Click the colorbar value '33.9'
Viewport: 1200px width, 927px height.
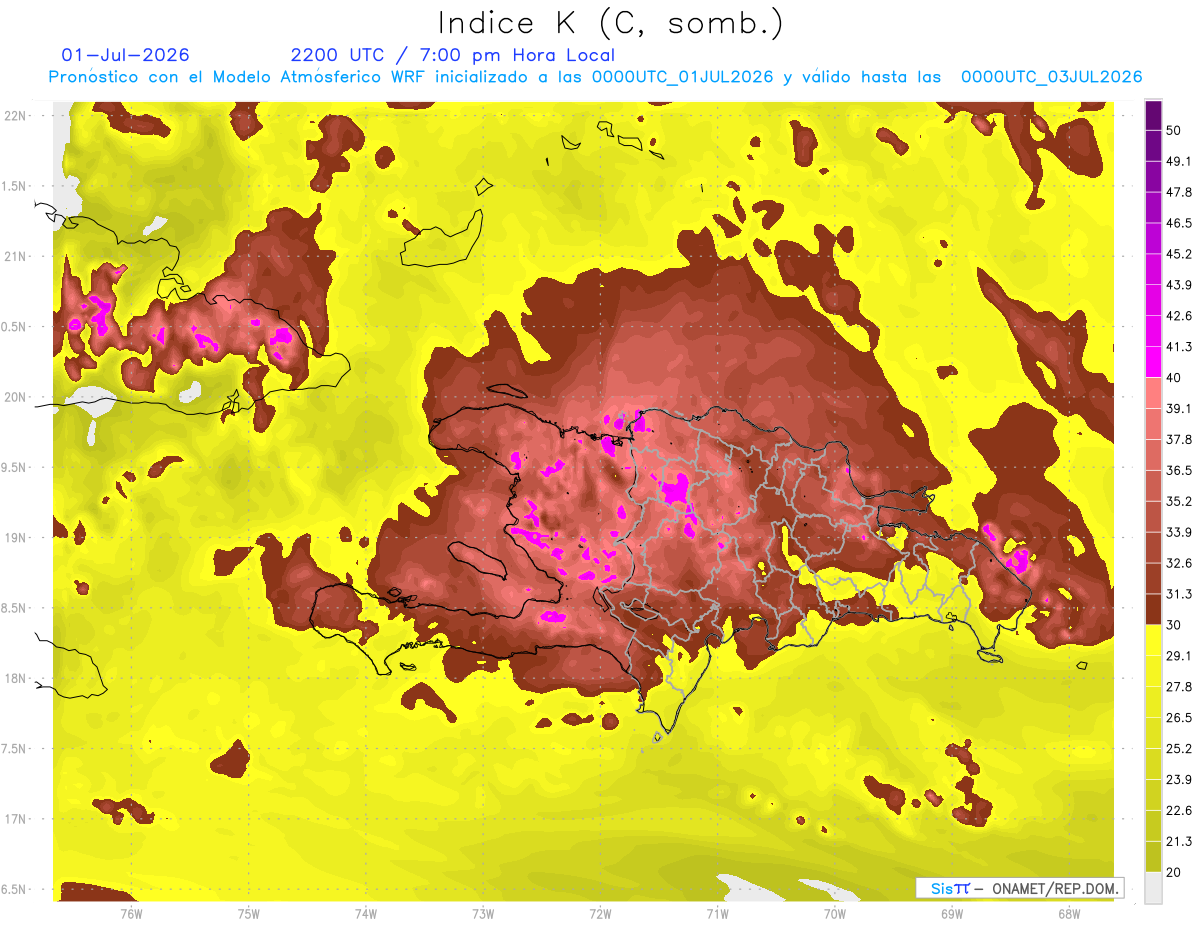(x=1178, y=532)
